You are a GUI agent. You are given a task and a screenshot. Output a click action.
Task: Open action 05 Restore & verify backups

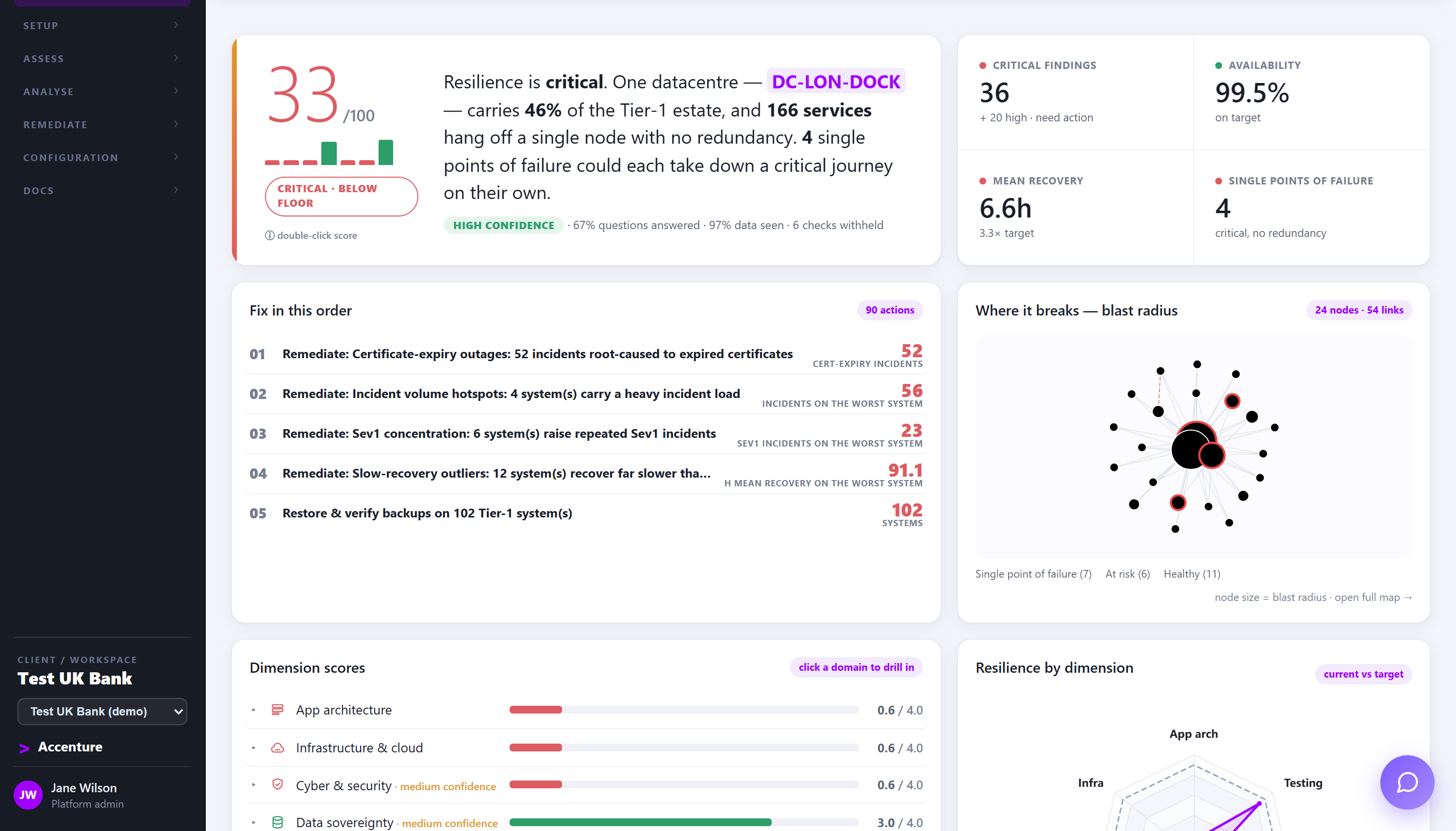(x=586, y=513)
